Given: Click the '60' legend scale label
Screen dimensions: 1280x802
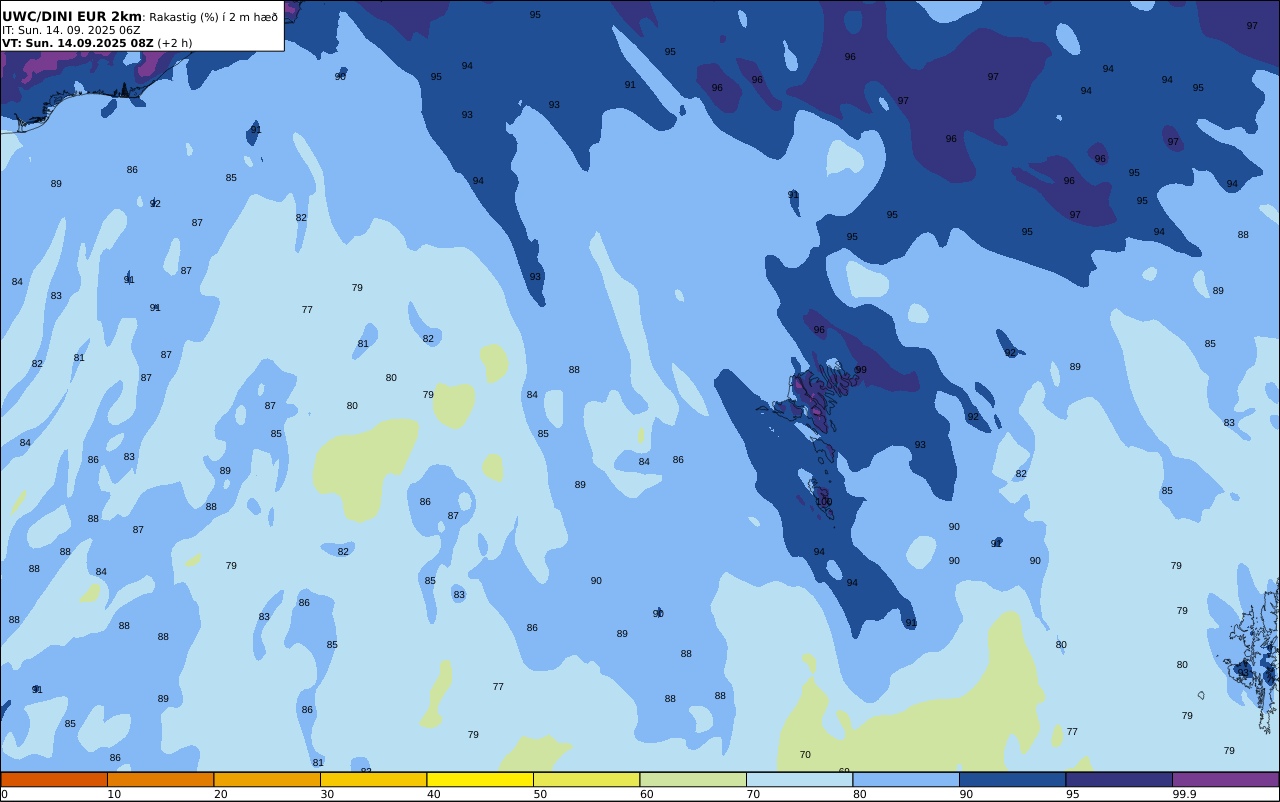Looking at the screenshot, I should (x=646, y=794).
